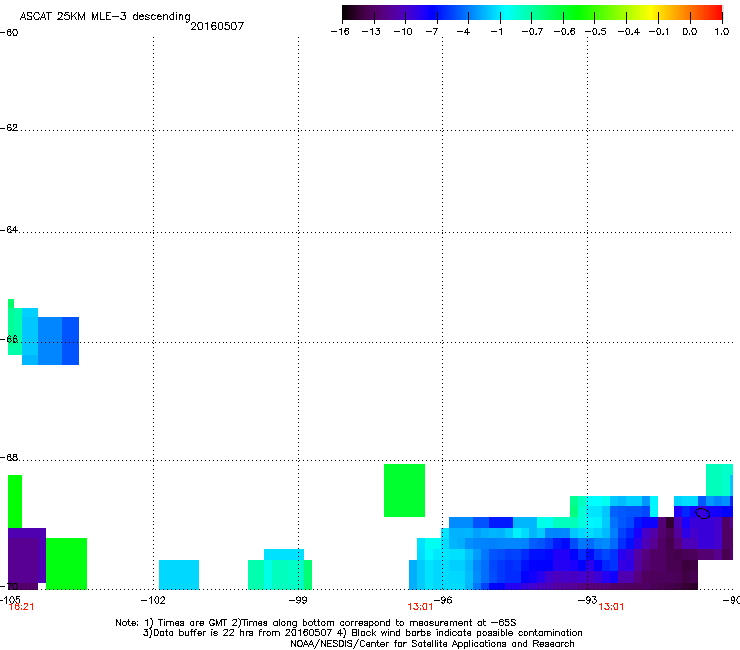The width and height of the screenshot is (740, 650).
Task: Click the '-96' longitude axis label
Action: [443, 600]
